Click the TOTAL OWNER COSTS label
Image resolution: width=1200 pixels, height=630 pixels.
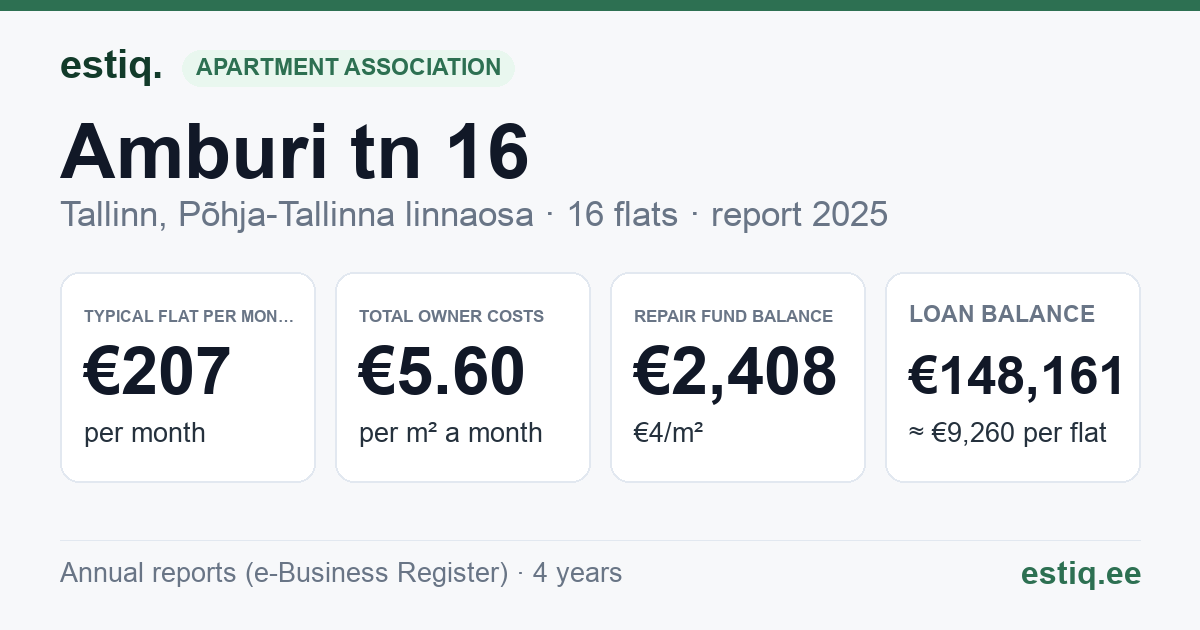tap(451, 316)
